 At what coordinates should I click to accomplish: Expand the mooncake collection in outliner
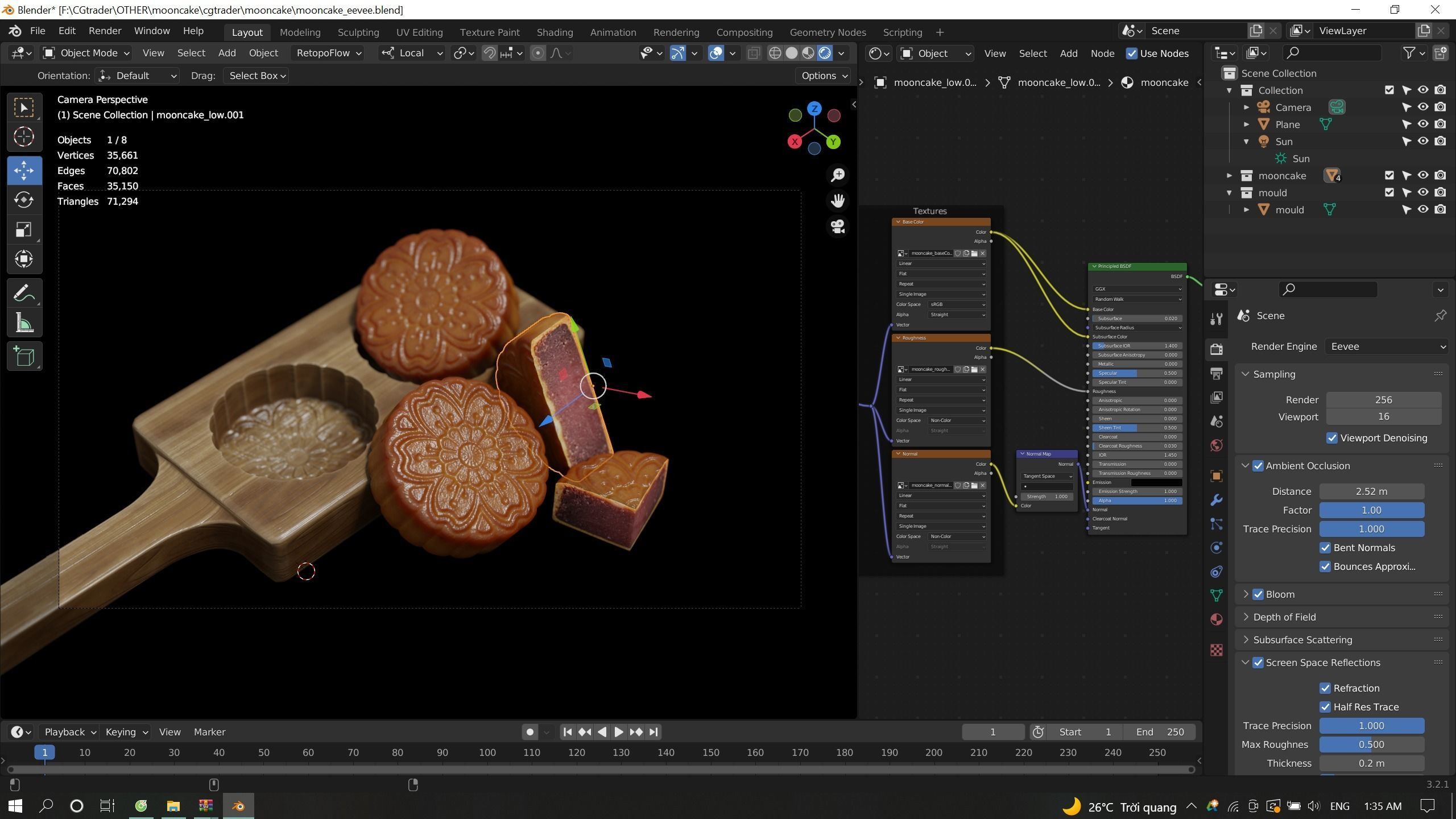pos(1230,176)
